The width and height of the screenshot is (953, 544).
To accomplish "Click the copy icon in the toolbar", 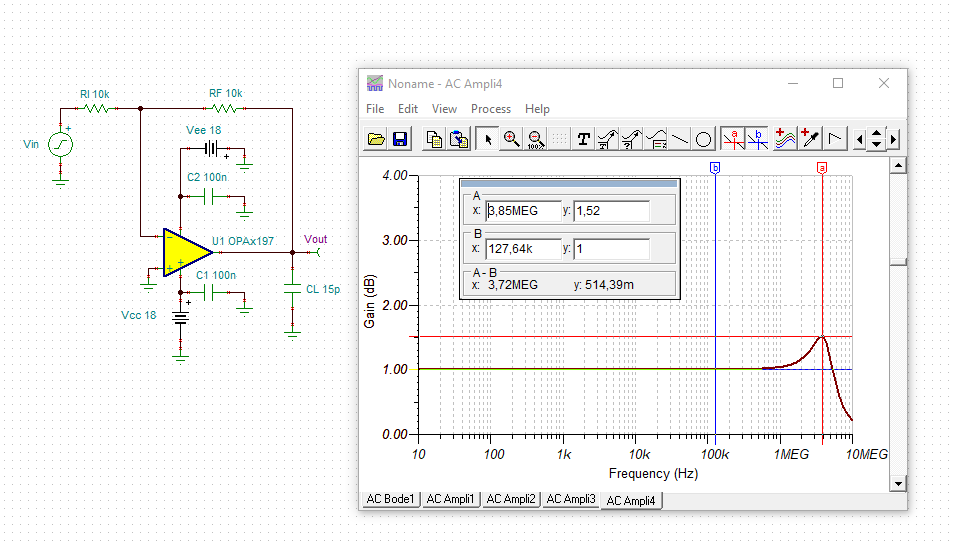I will click(434, 139).
